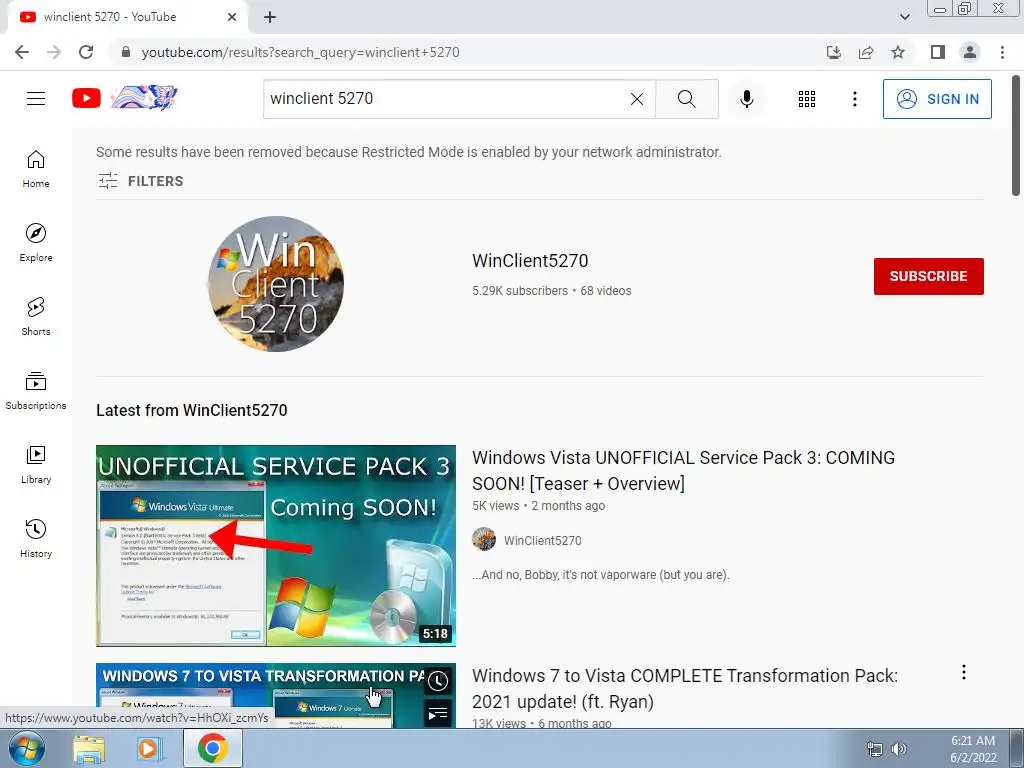Clear the search box text
The height and width of the screenshot is (768, 1024).
[637, 99]
